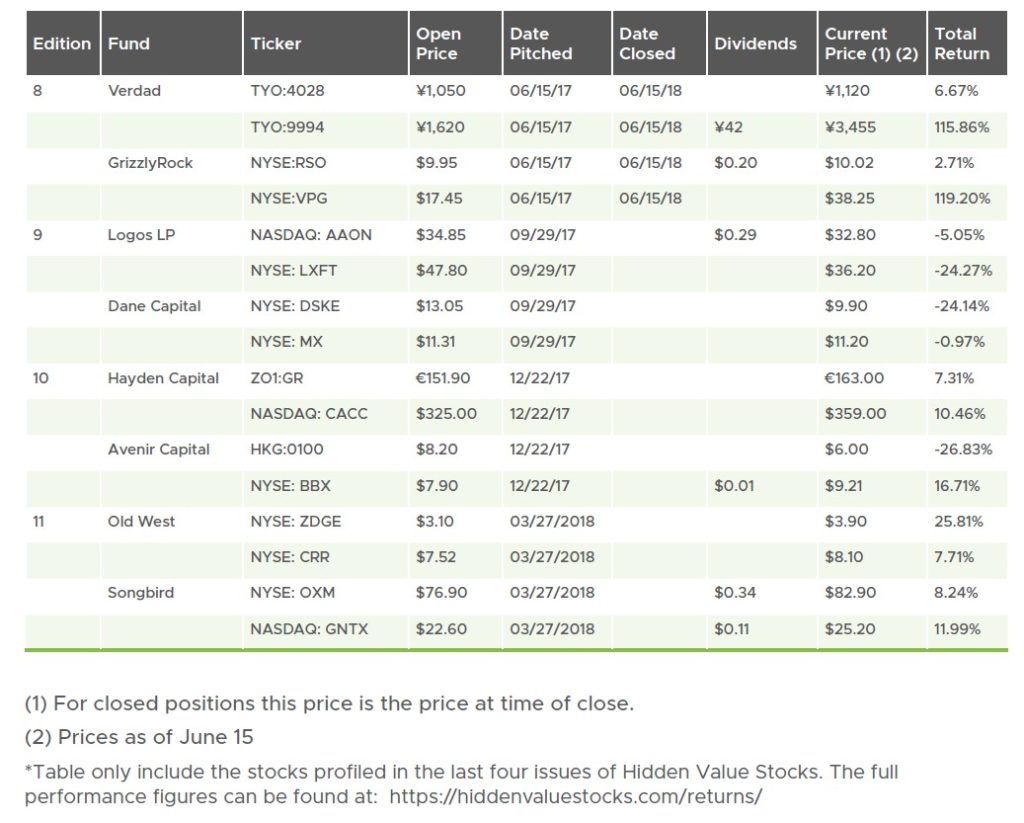
Task: Click the Edition column header
Action: pos(62,44)
